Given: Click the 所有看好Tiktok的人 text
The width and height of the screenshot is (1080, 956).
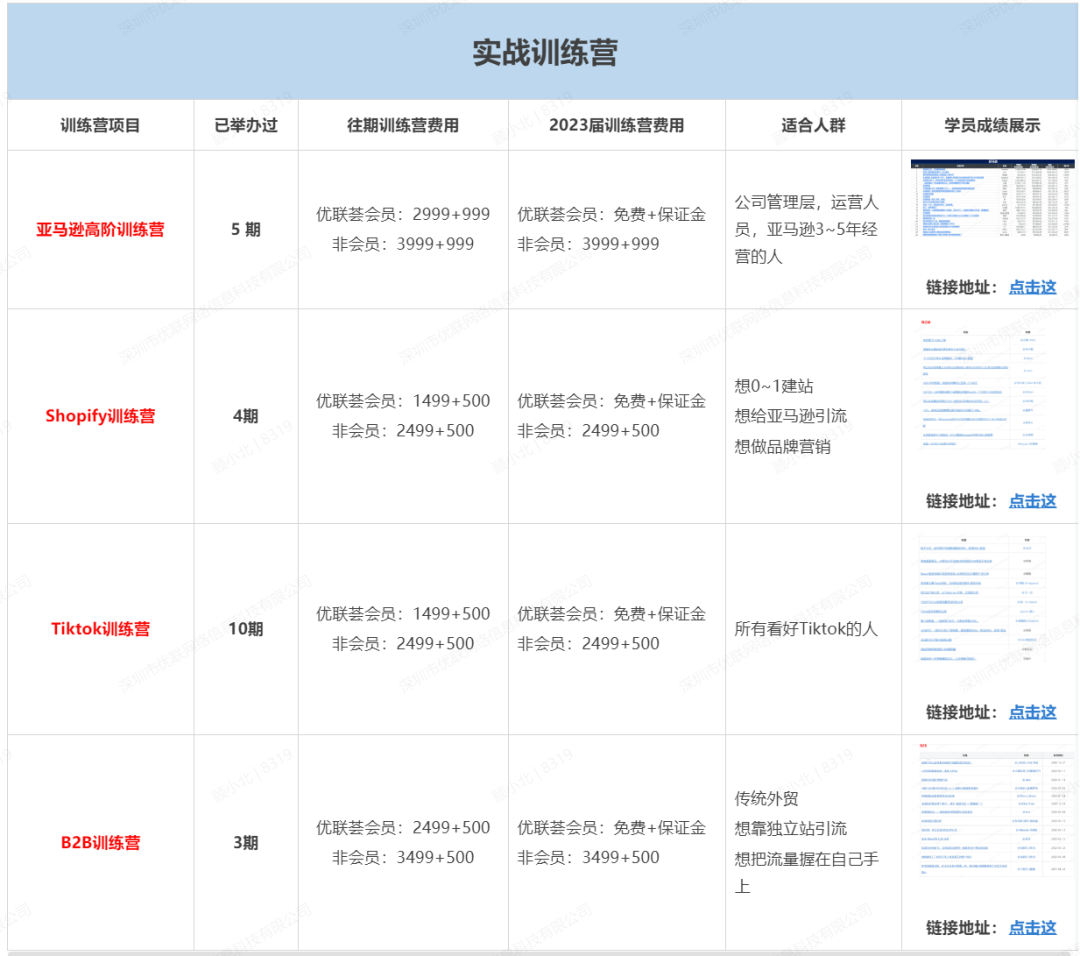Looking at the screenshot, I should (x=806, y=629).
